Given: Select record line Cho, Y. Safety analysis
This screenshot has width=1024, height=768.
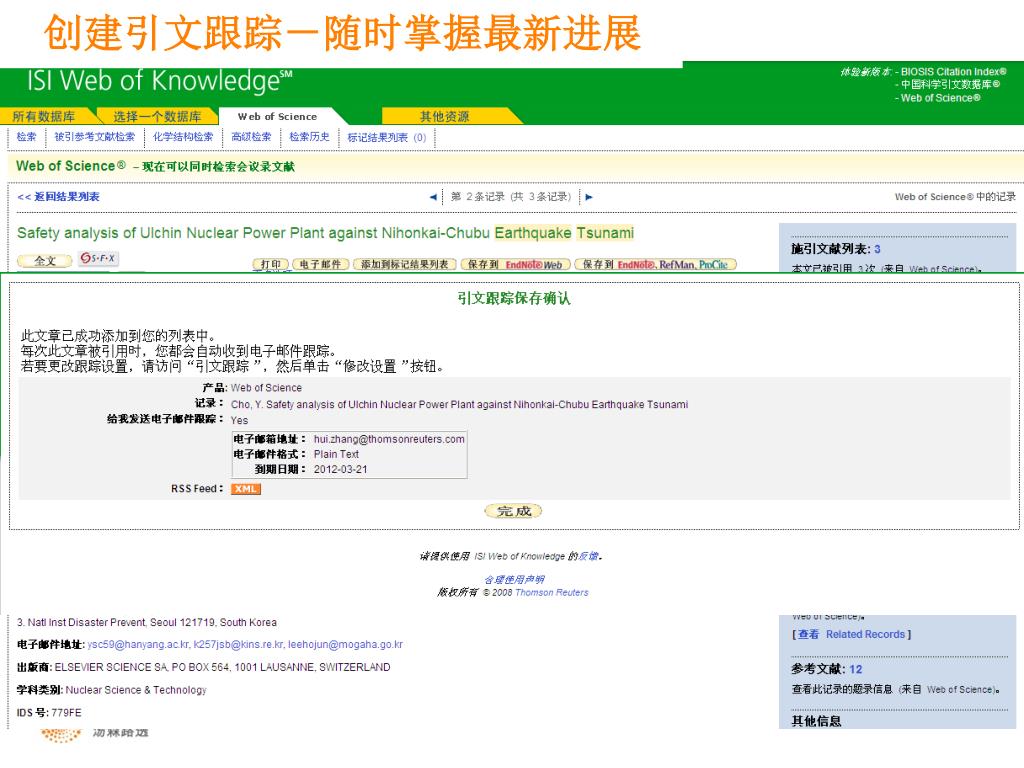Looking at the screenshot, I should pyautogui.click(x=459, y=405).
